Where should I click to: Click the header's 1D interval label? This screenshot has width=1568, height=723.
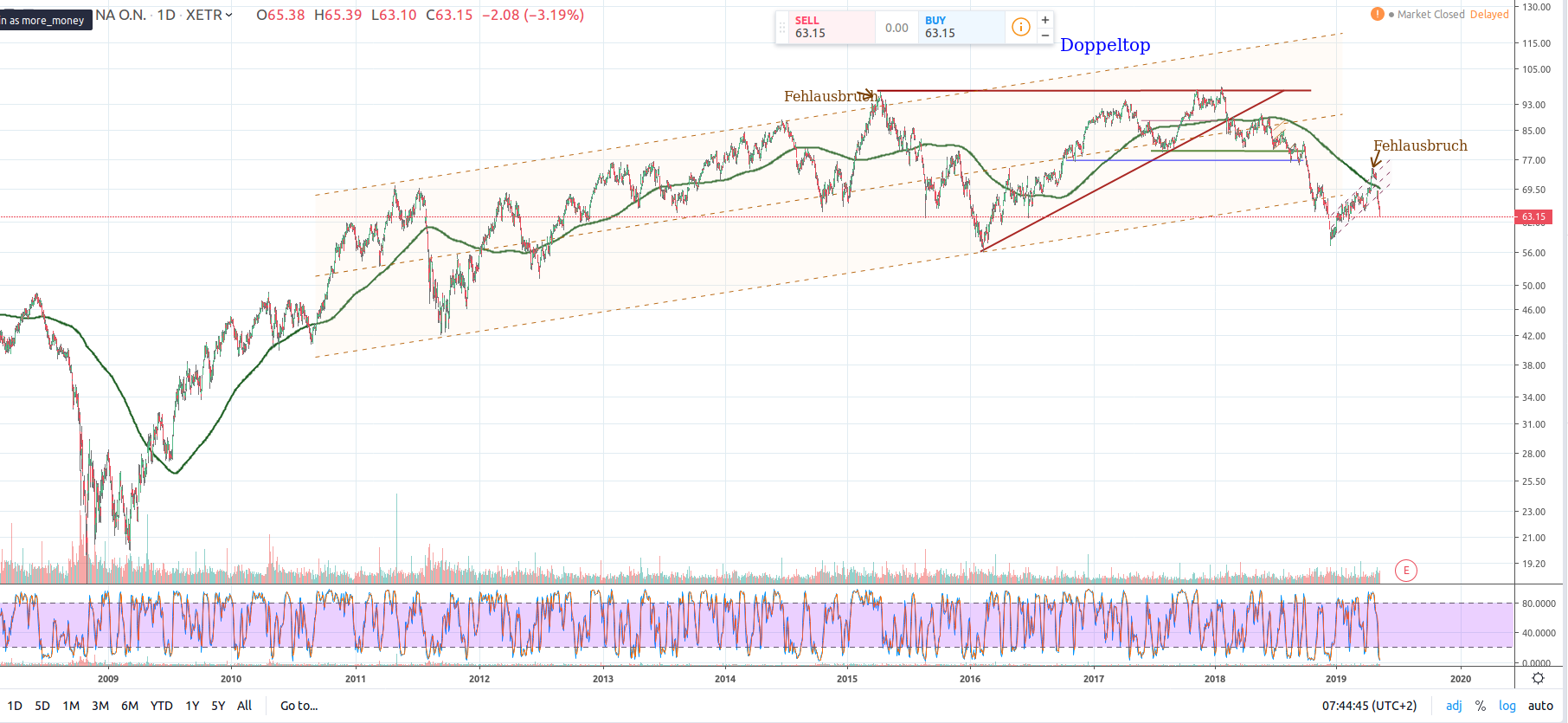(x=166, y=15)
